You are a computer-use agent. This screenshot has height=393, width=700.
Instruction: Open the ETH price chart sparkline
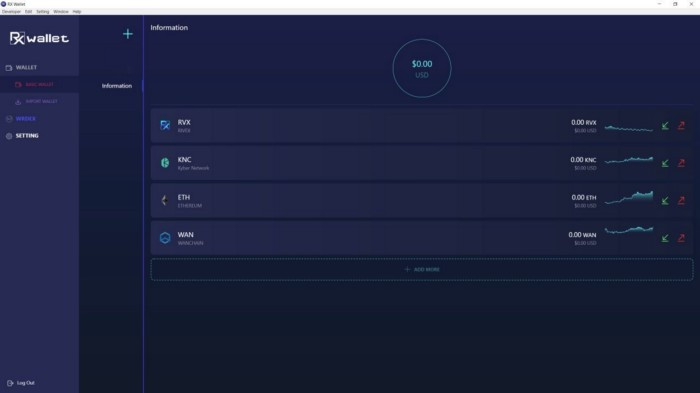629,197
